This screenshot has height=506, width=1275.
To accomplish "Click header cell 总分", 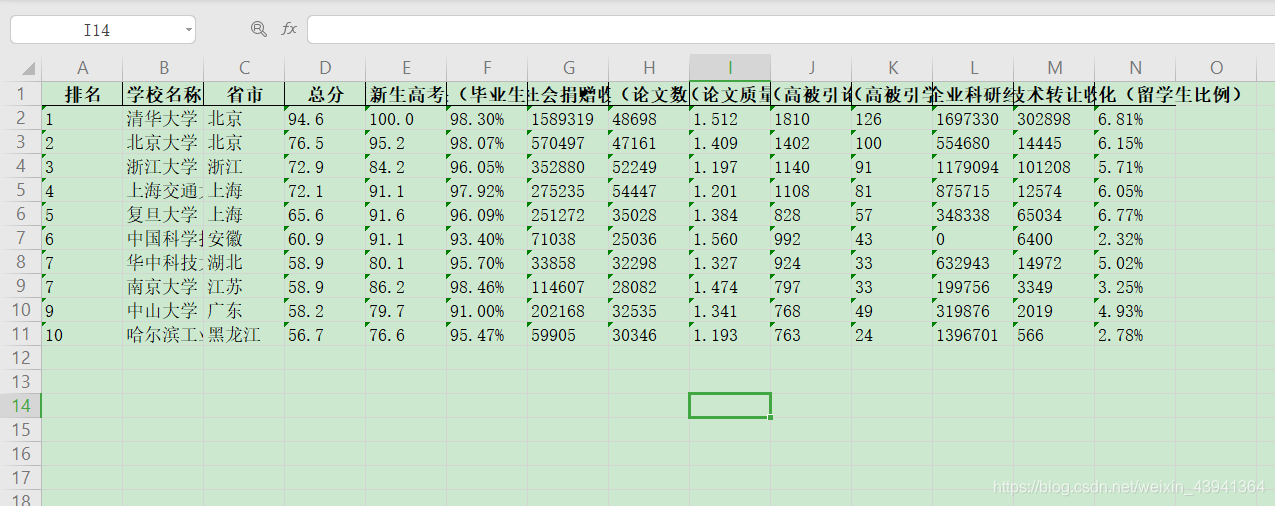I will coord(325,94).
